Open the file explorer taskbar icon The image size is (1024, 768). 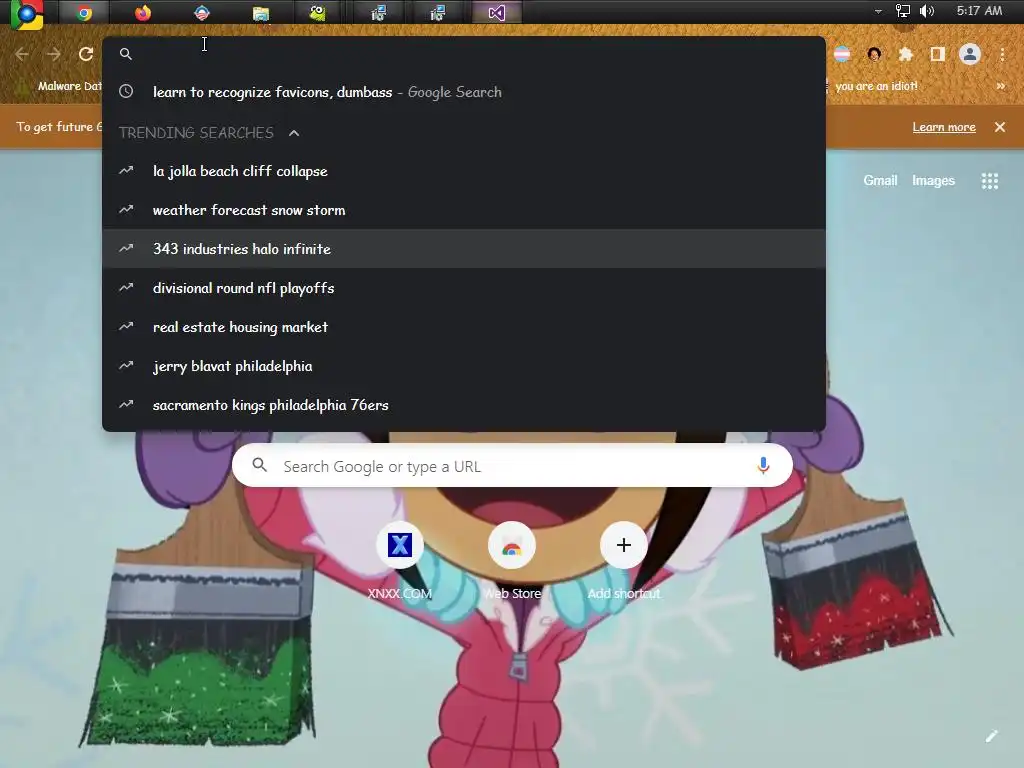(x=261, y=12)
